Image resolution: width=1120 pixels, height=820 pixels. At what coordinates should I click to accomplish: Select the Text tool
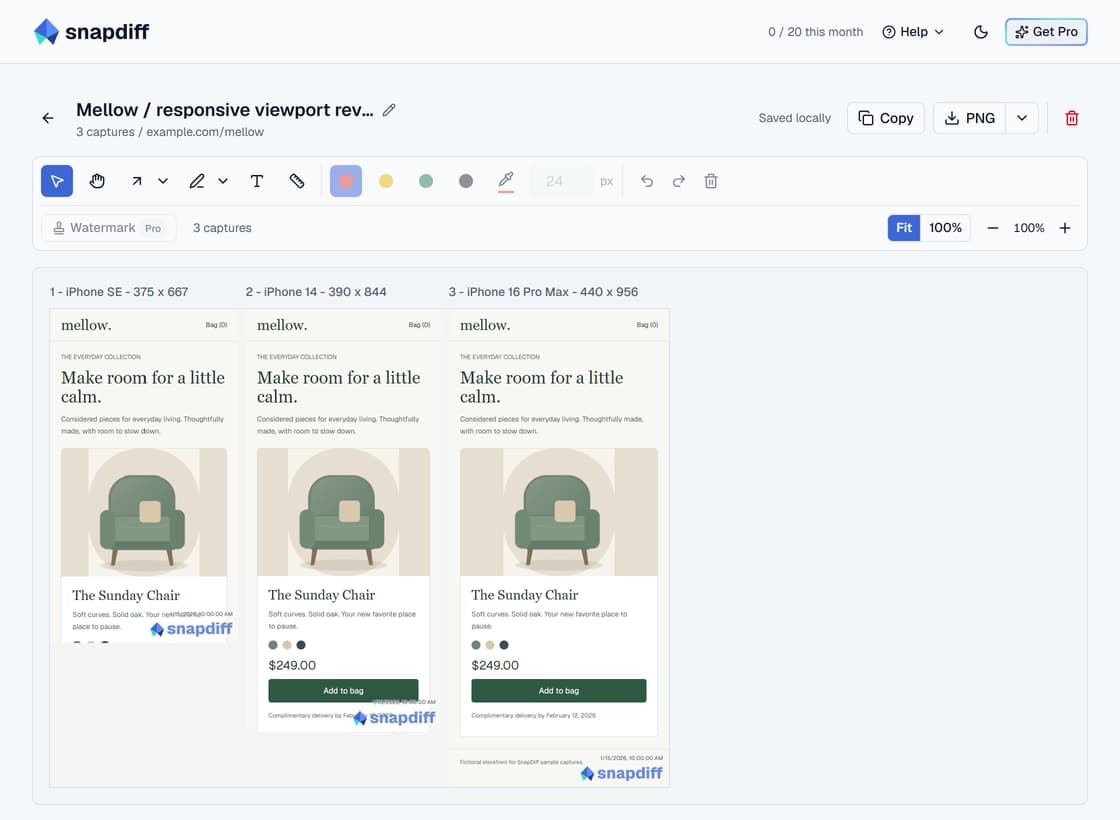tap(257, 181)
